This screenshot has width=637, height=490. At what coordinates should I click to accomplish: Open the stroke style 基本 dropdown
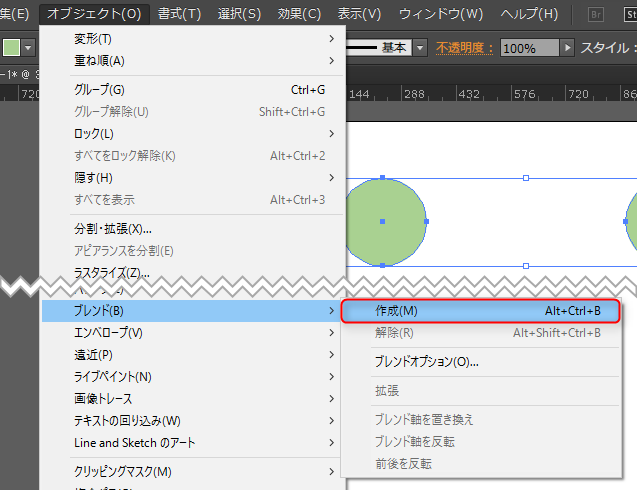(420, 48)
